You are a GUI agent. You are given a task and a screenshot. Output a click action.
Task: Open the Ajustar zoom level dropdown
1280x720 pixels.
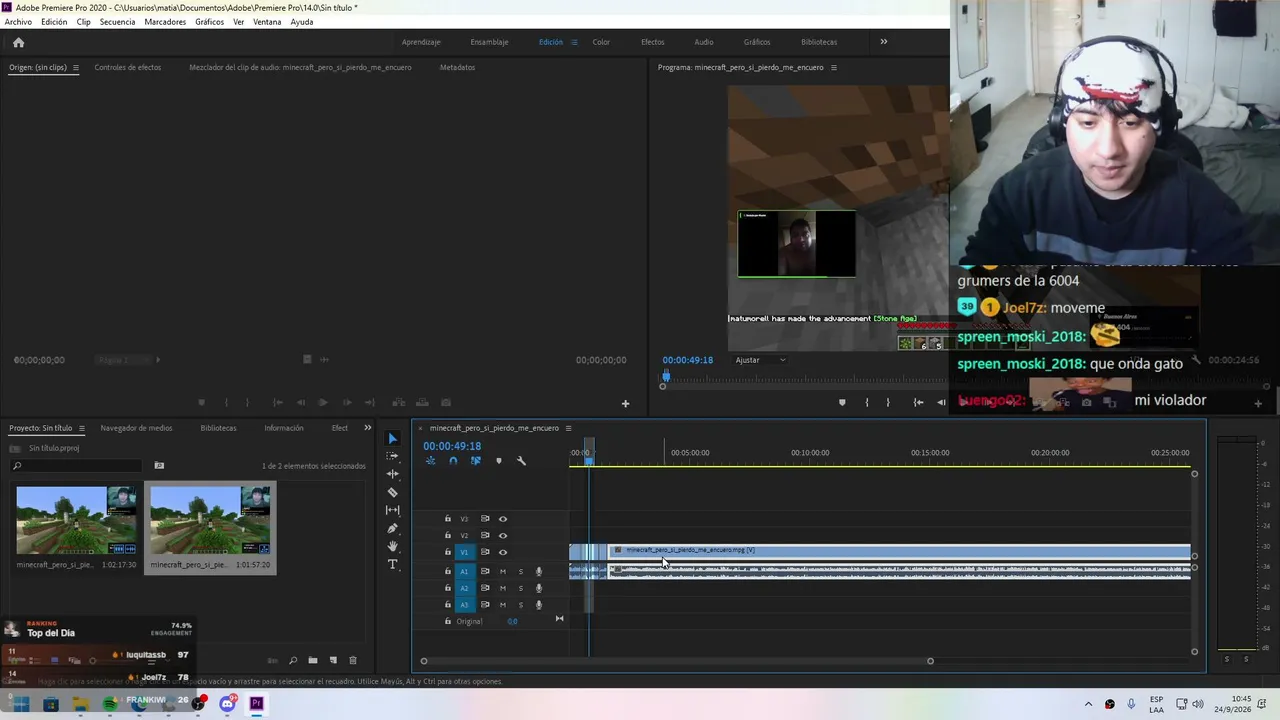(761, 360)
